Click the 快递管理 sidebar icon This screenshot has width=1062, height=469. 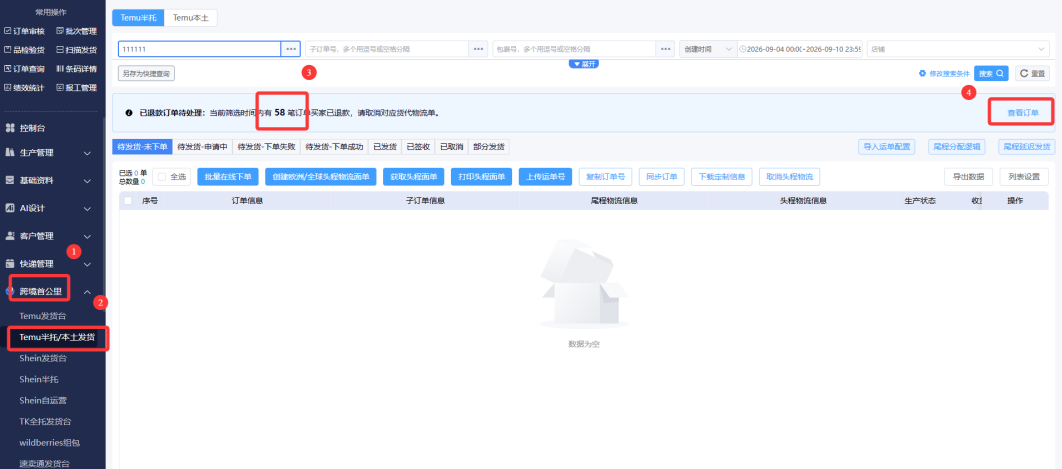coord(10,264)
